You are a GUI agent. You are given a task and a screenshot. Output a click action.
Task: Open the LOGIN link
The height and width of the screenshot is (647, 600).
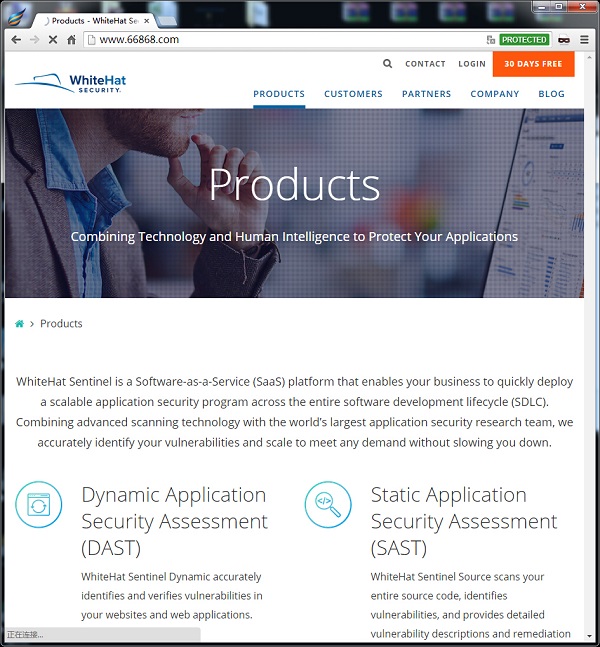472,64
